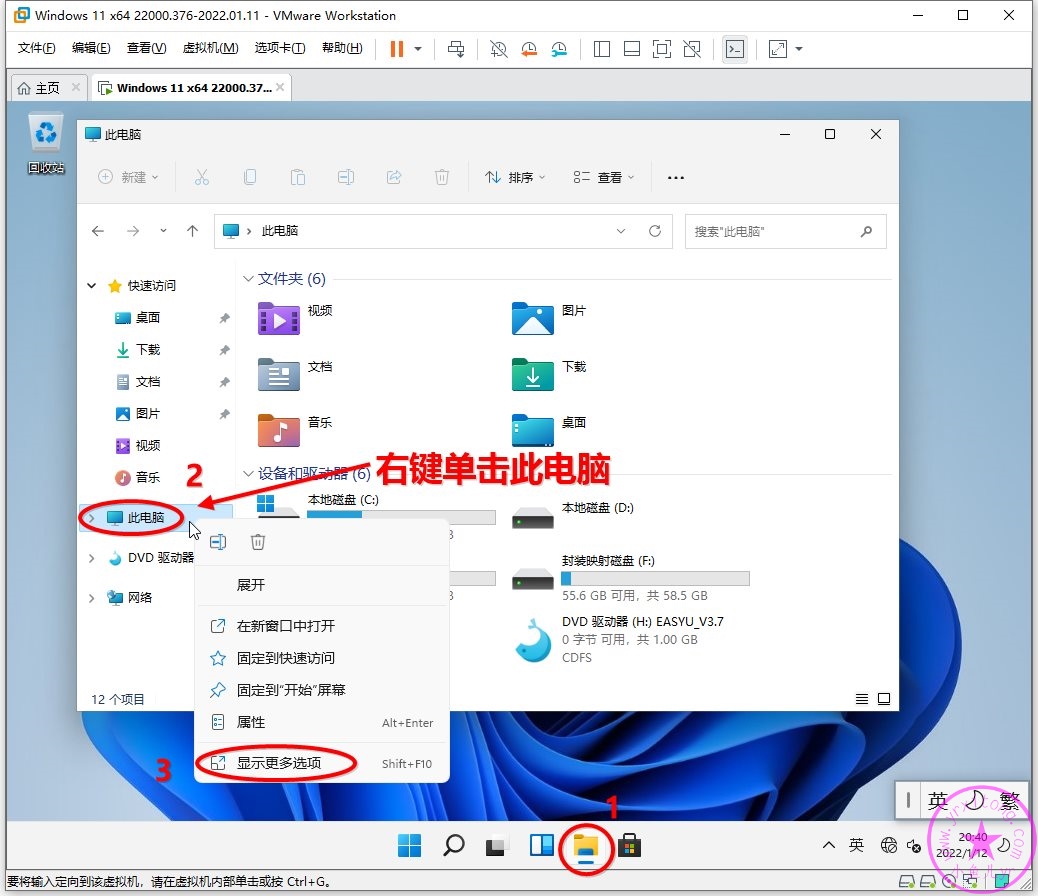This screenshot has width=1038, height=896.
Task: Open the 虚拟机(M) menu in VMware
Action: pyautogui.click(x=211, y=48)
